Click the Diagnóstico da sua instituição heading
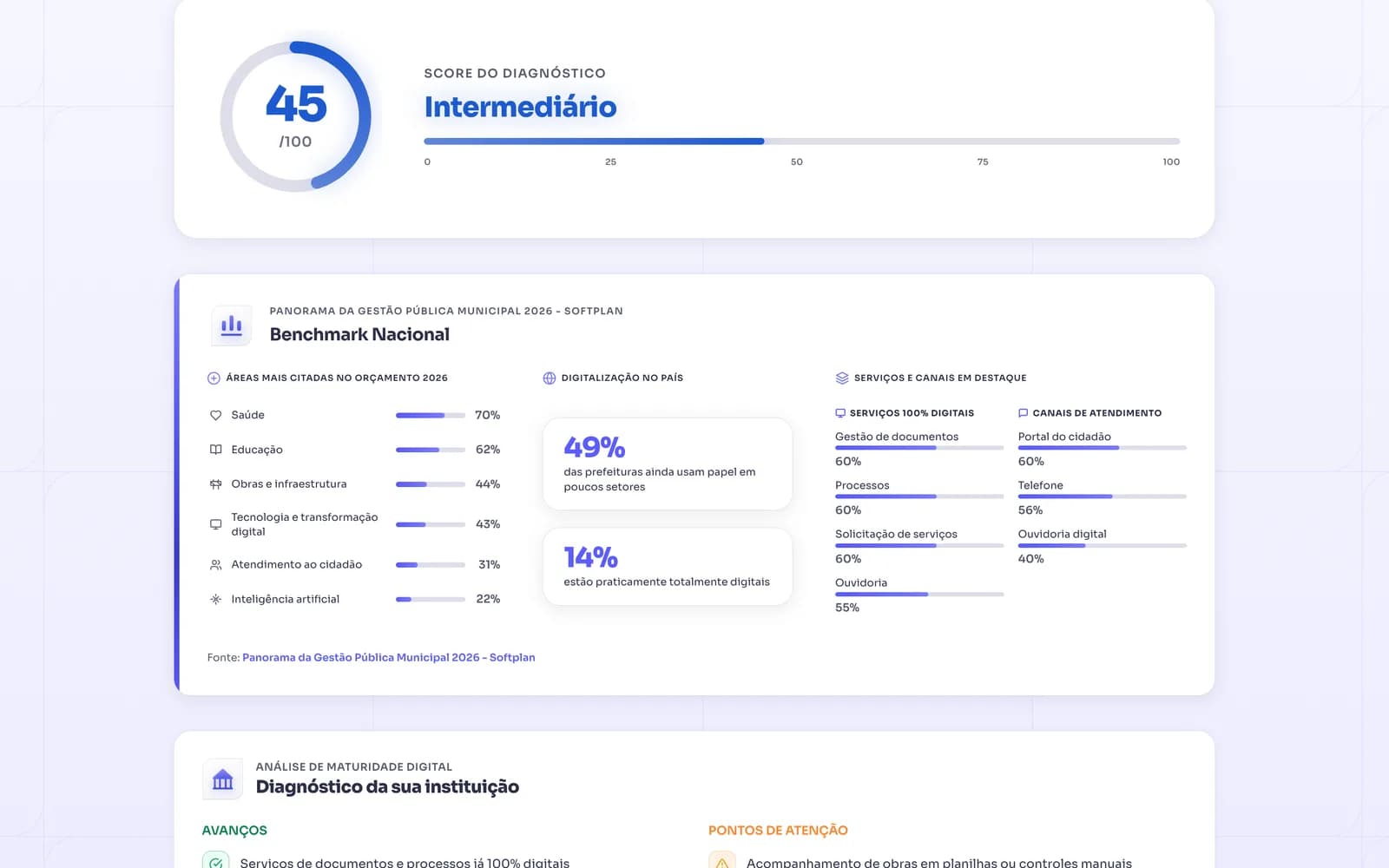Screen dimensions: 1389x868 pyautogui.click(x=387, y=786)
